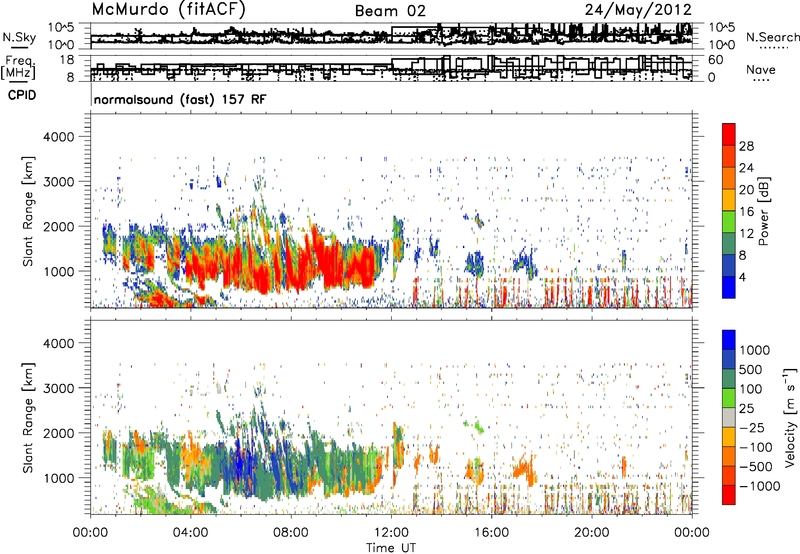Click the '04:00' time axis label
Viewport: 800px width, 554px height.
pyautogui.click(x=190, y=533)
